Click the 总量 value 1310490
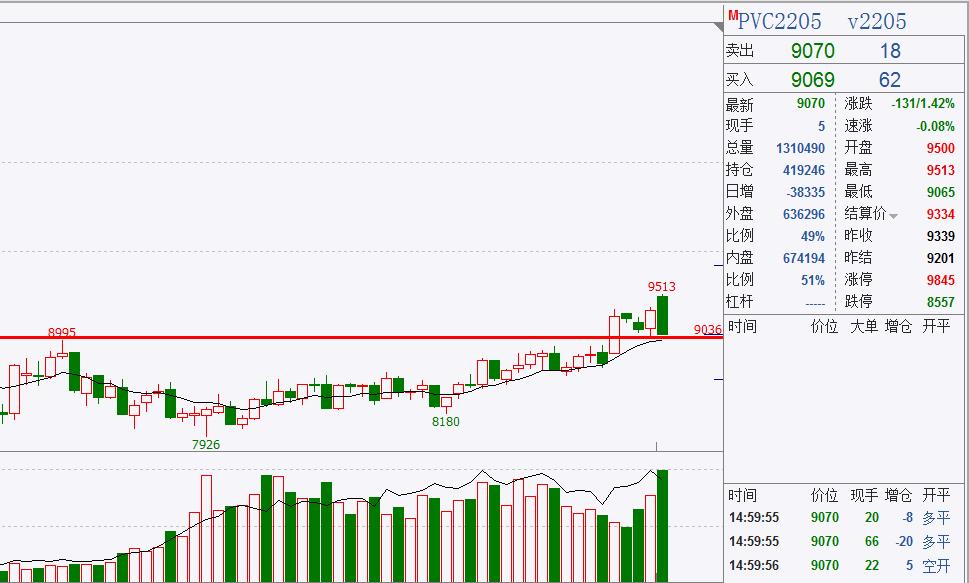This screenshot has height=583, width=969. tap(800, 148)
